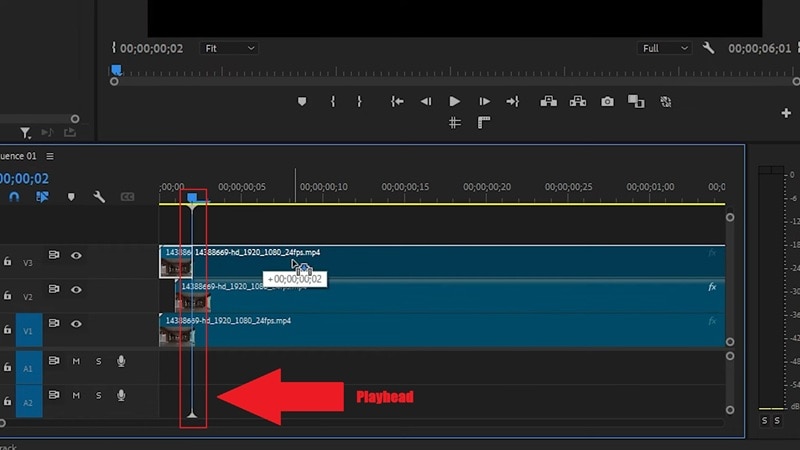Image resolution: width=800 pixels, height=450 pixels.
Task: Click timeline playhead timecode field
Action: (x=24, y=179)
